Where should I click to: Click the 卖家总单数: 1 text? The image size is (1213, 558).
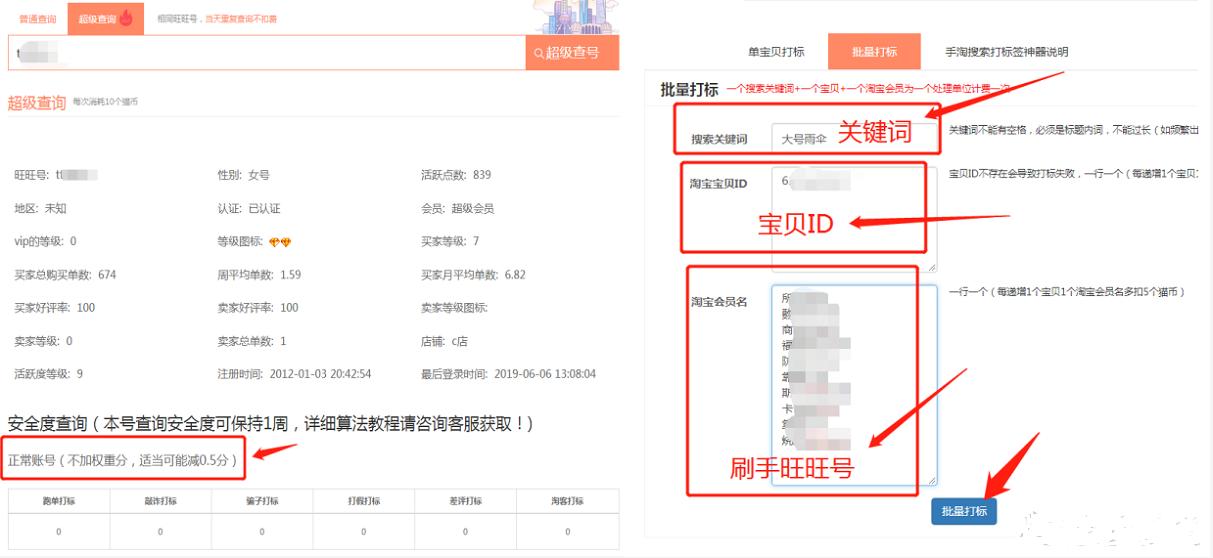tap(251, 341)
